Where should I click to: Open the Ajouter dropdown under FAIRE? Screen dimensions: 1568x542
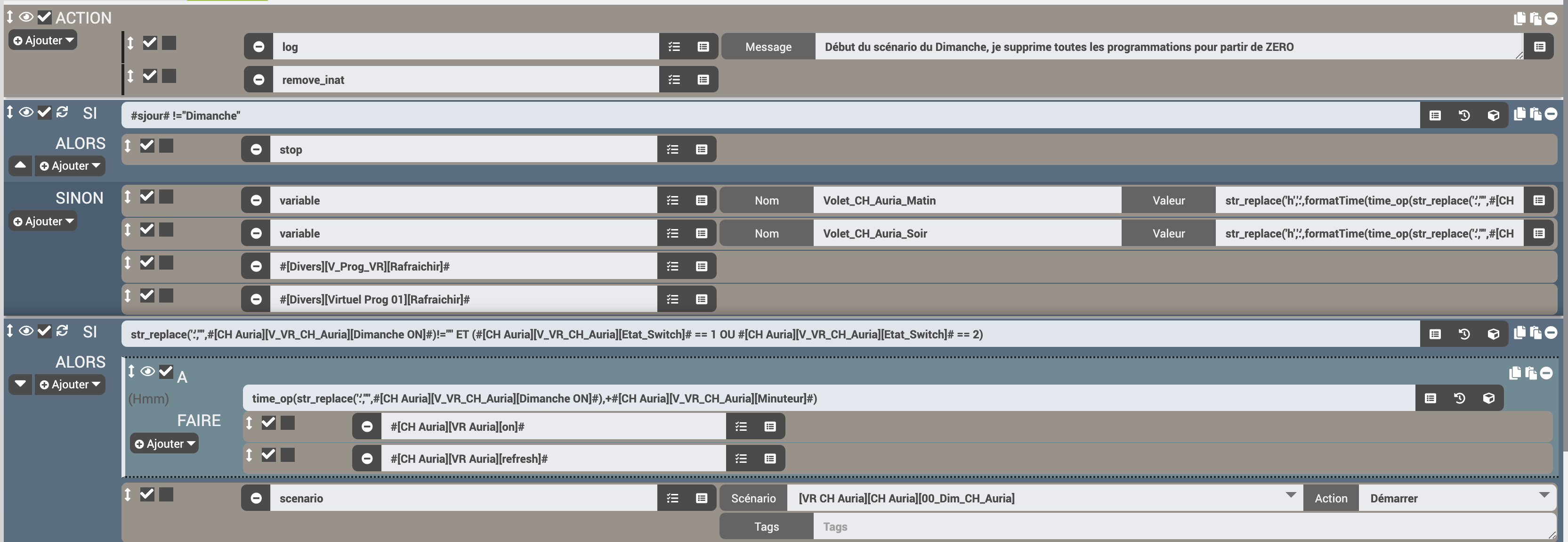(x=164, y=443)
